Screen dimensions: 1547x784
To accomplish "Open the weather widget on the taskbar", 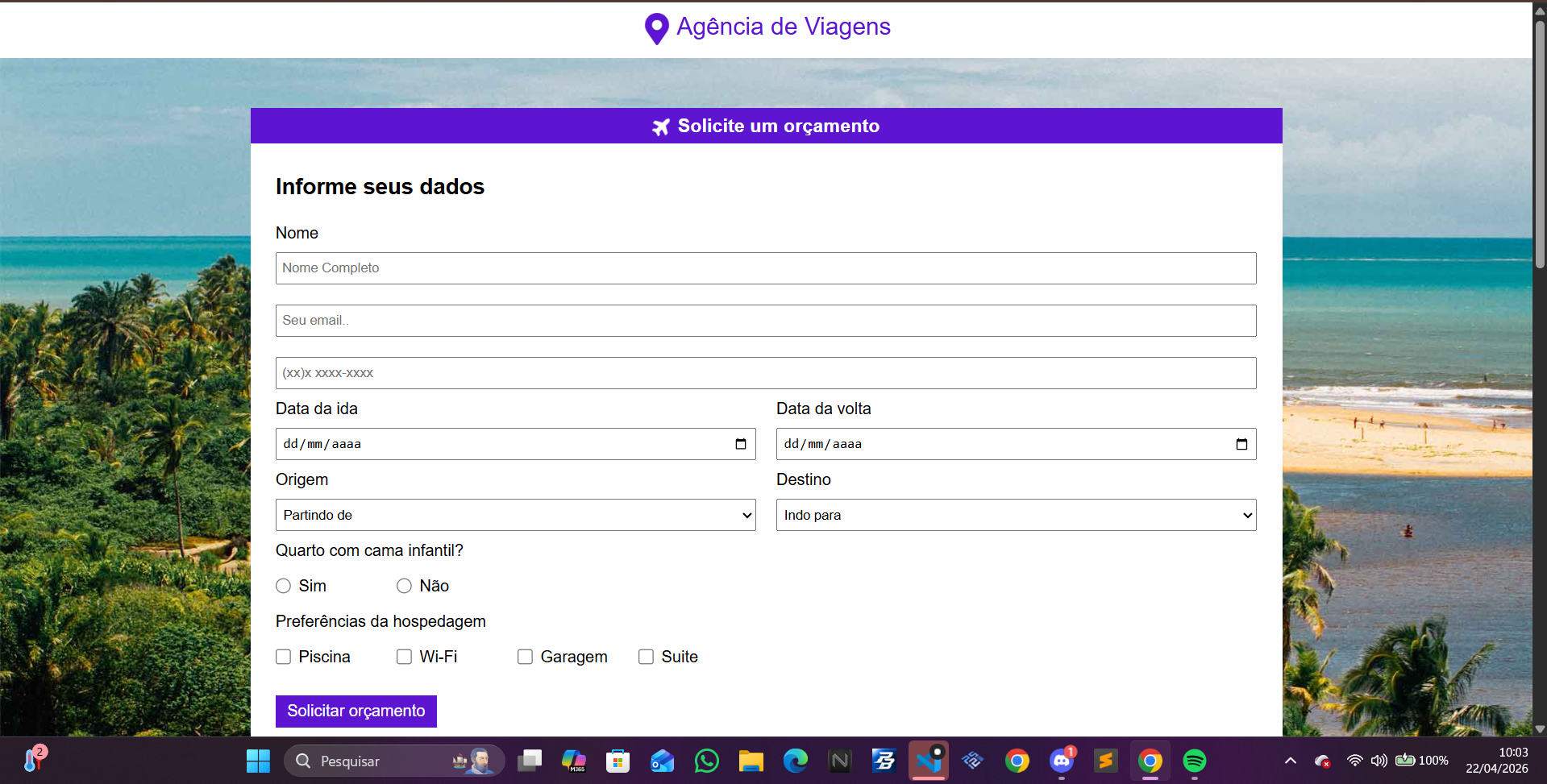I will (34, 759).
